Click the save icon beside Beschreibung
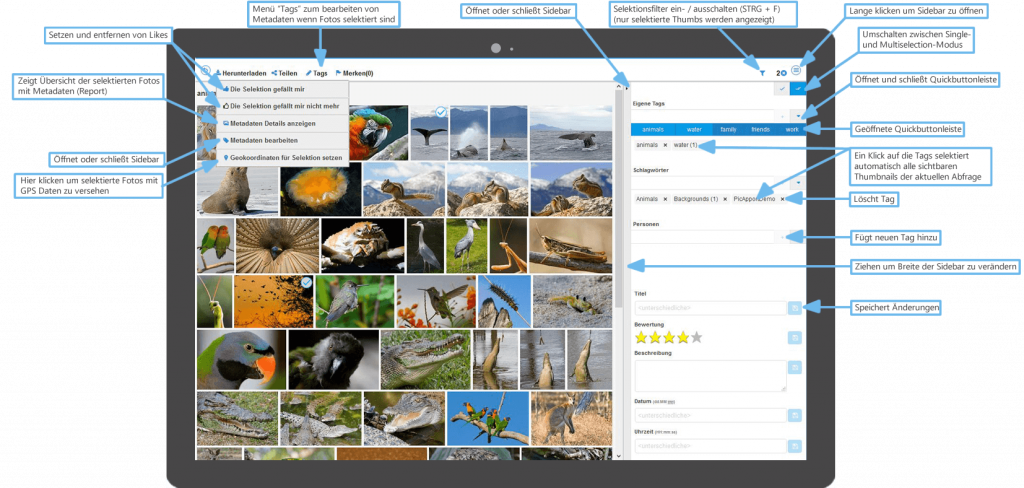Viewport: 1024px width, 488px height. (x=795, y=368)
